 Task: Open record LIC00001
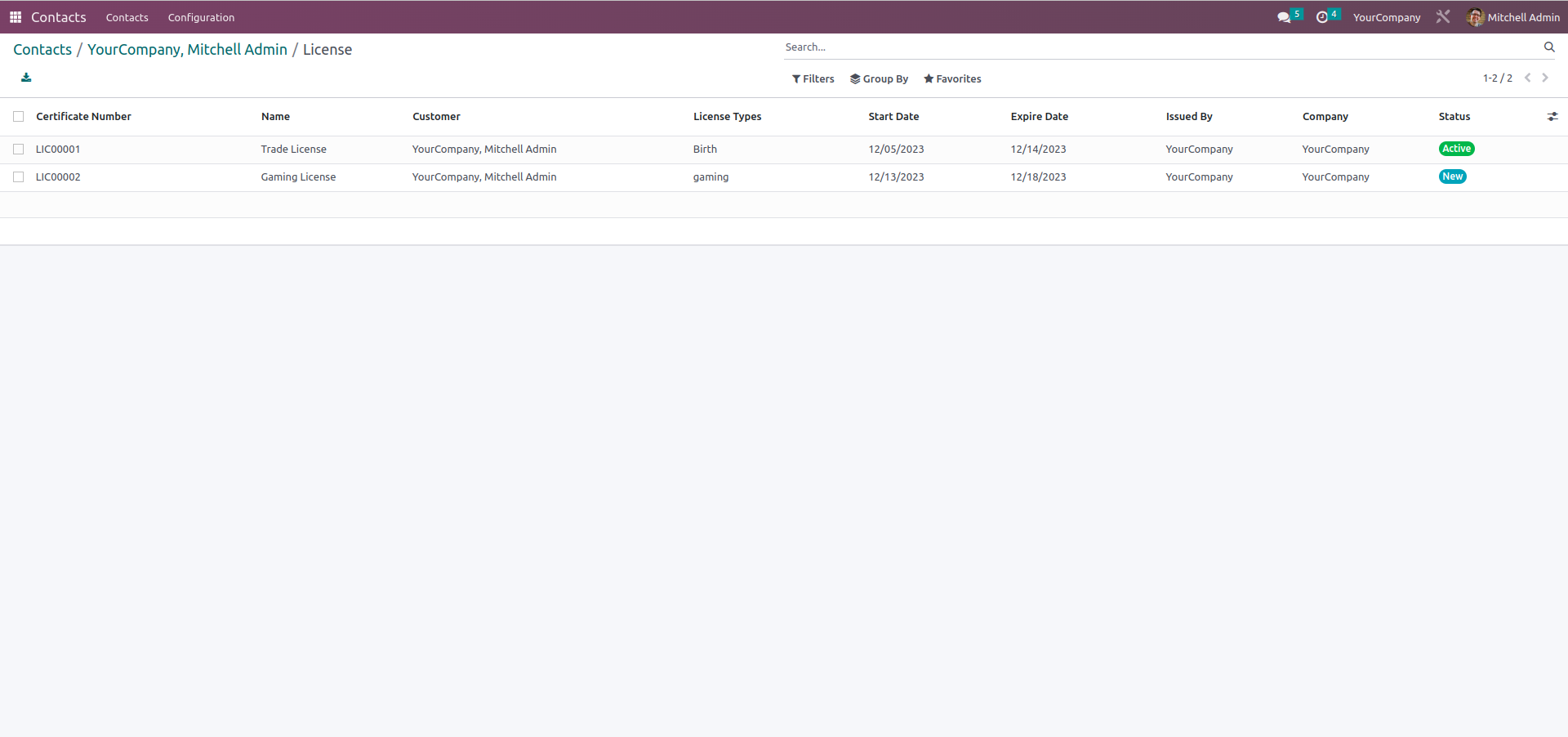tap(58, 150)
